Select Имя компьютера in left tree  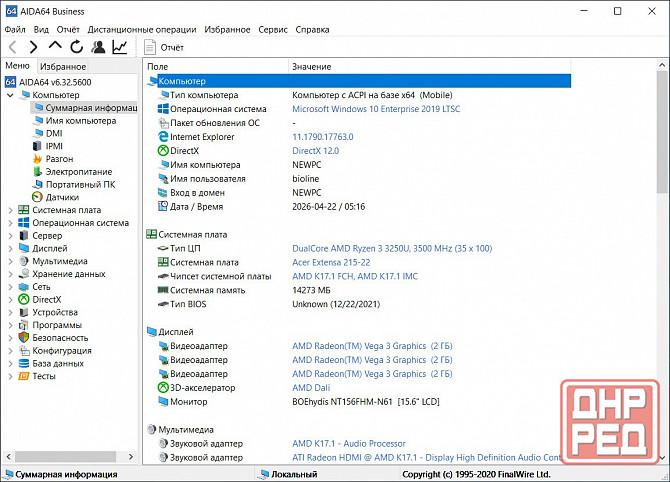(x=81, y=121)
